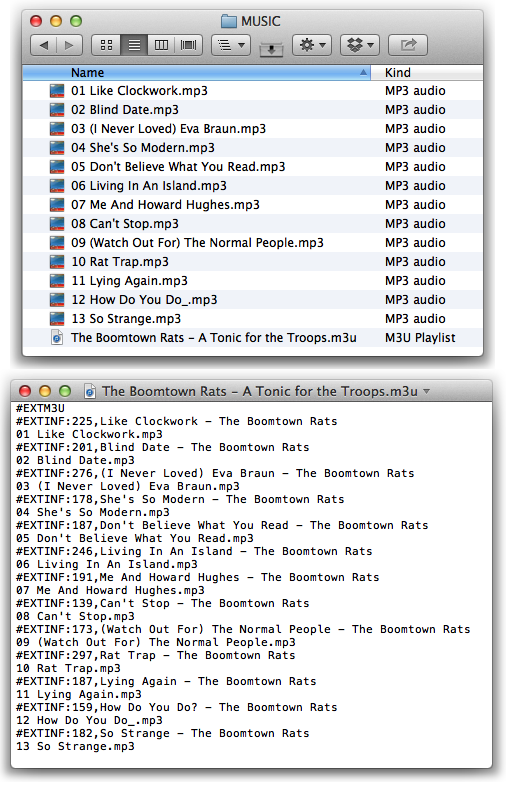507x786 pixels.
Task: Switch Finder to Cover Flow view
Action: 189,45
